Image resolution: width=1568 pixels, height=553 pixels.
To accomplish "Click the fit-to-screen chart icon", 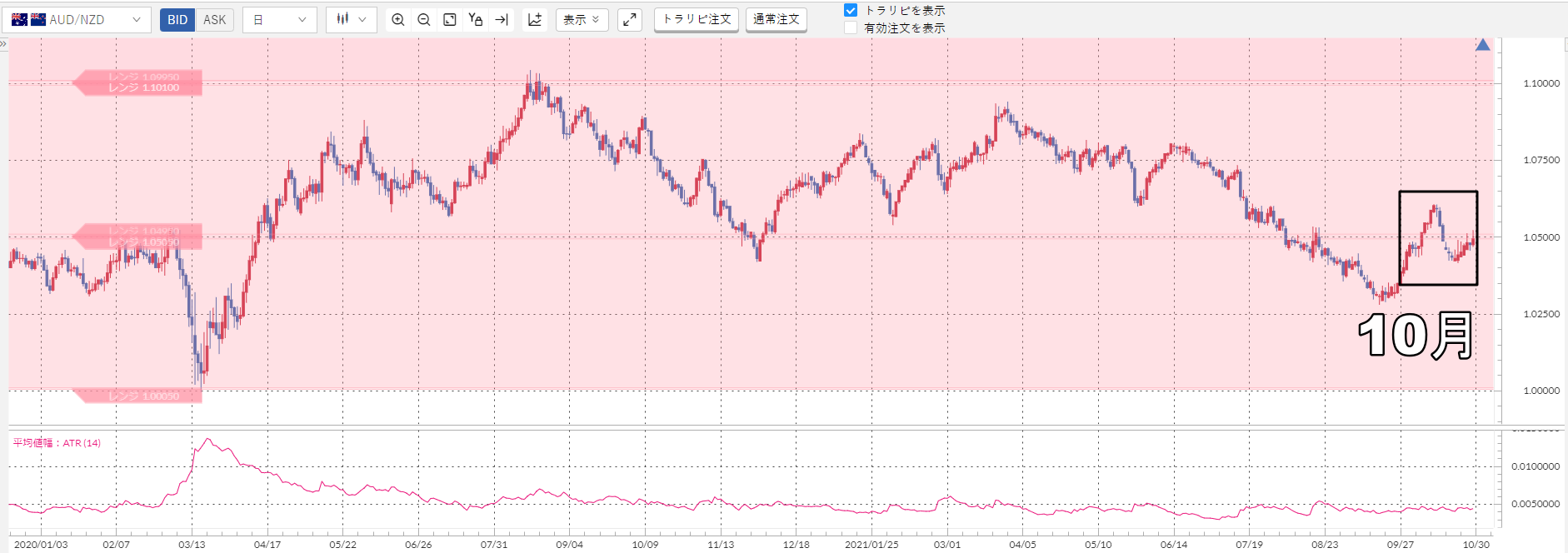I will pos(450,20).
